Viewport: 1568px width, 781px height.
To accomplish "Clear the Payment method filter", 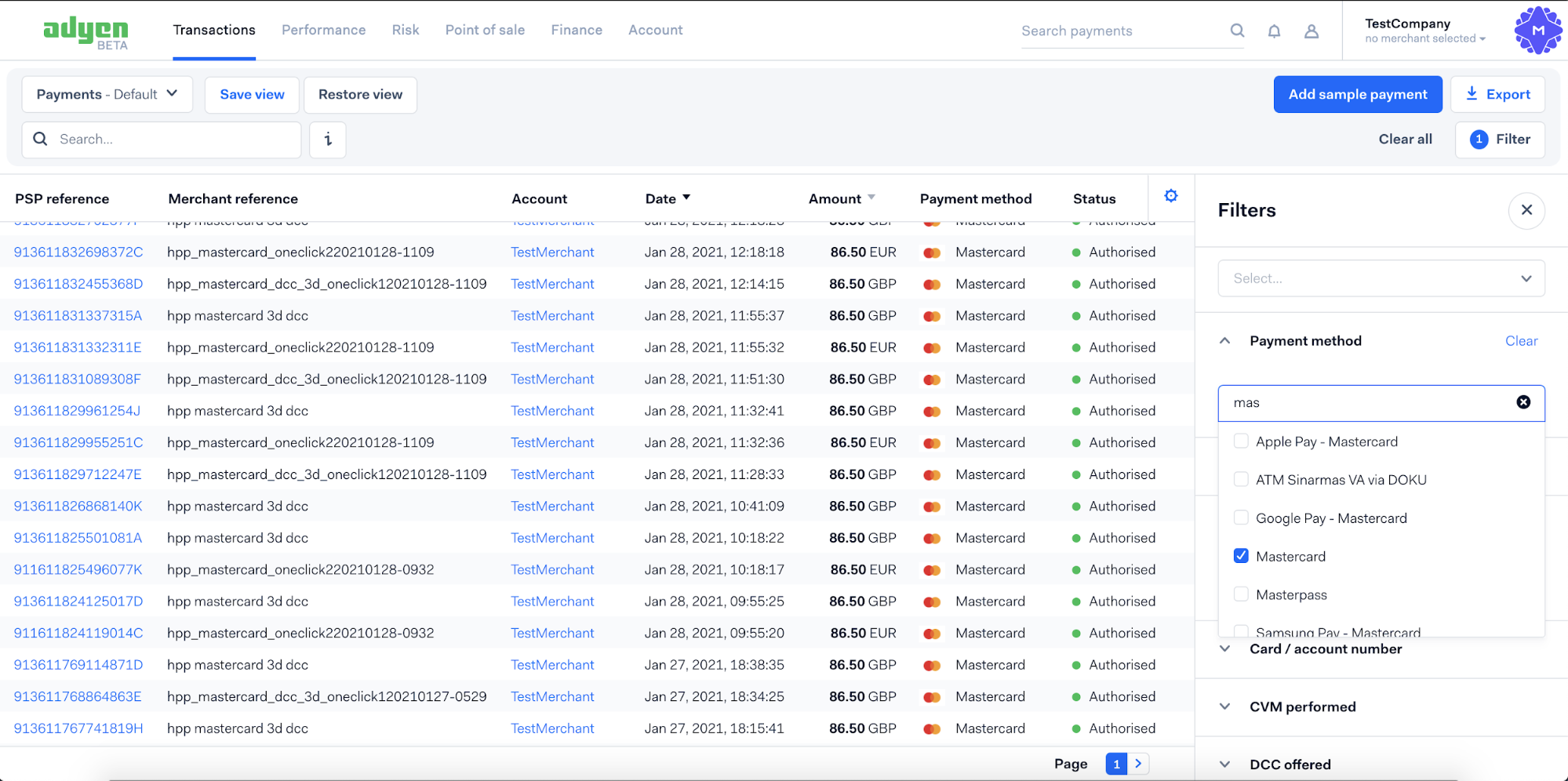I will click(x=1521, y=341).
